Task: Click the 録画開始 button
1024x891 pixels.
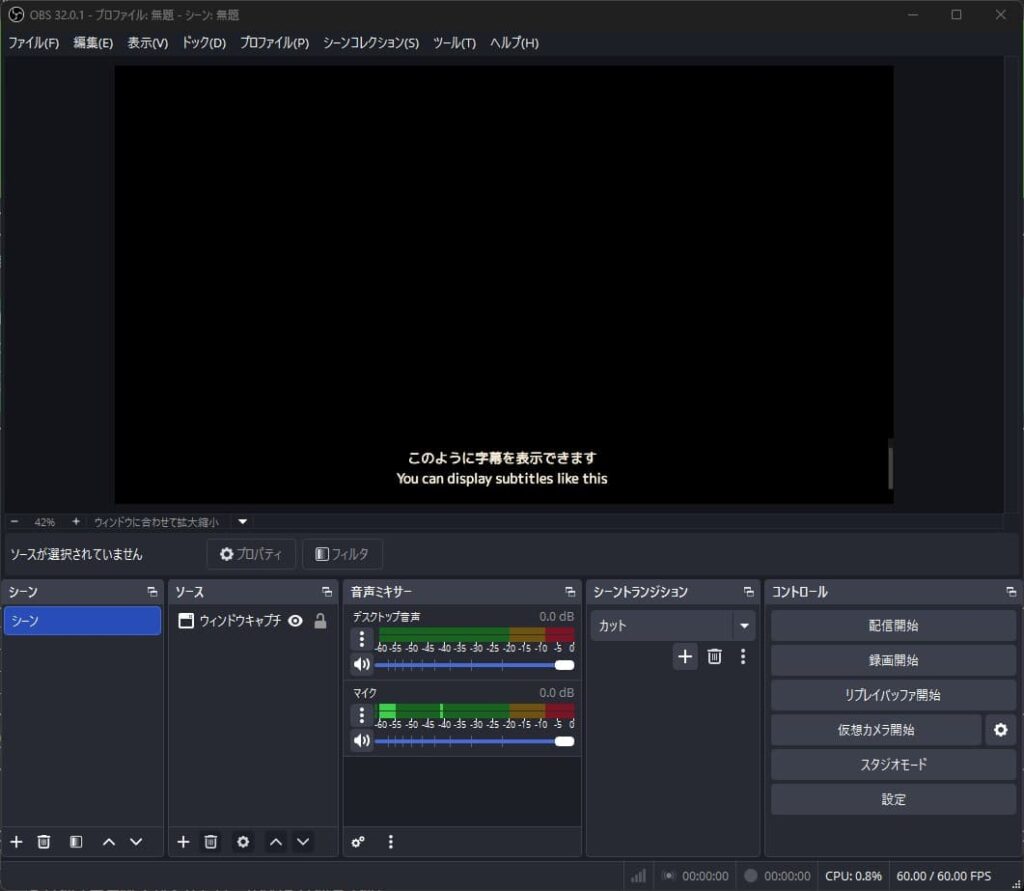Action: (893, 660)
